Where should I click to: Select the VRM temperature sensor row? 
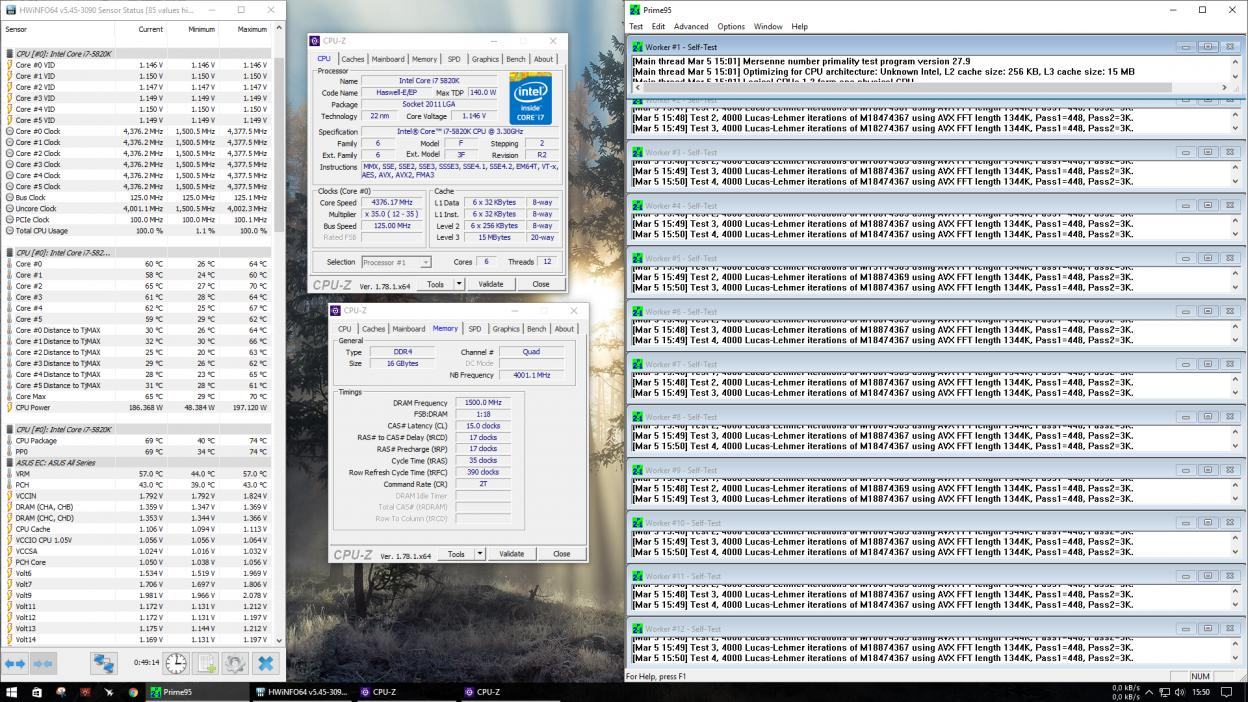point(137,474)
